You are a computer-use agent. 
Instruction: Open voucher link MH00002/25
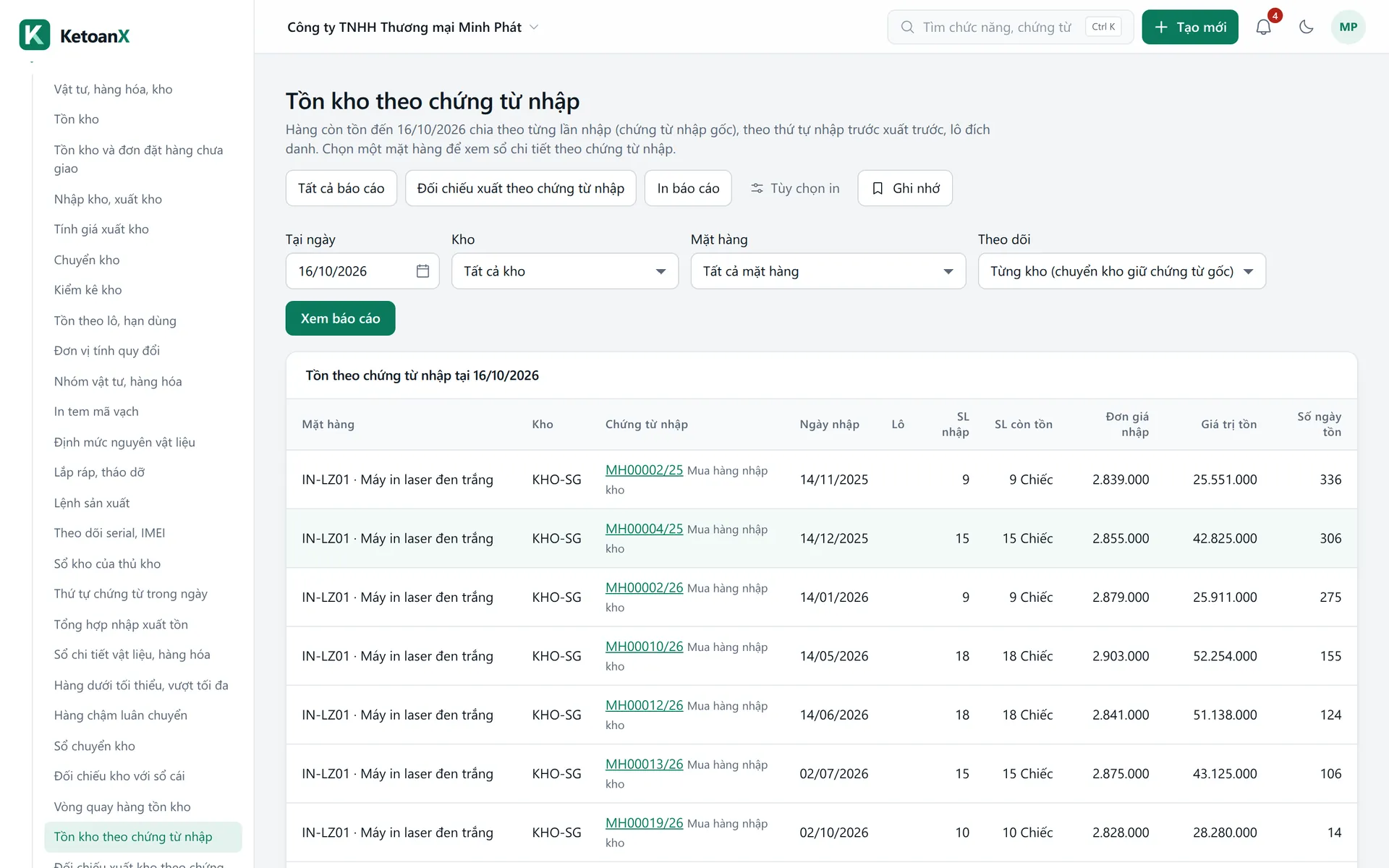(x=644, y=470)
